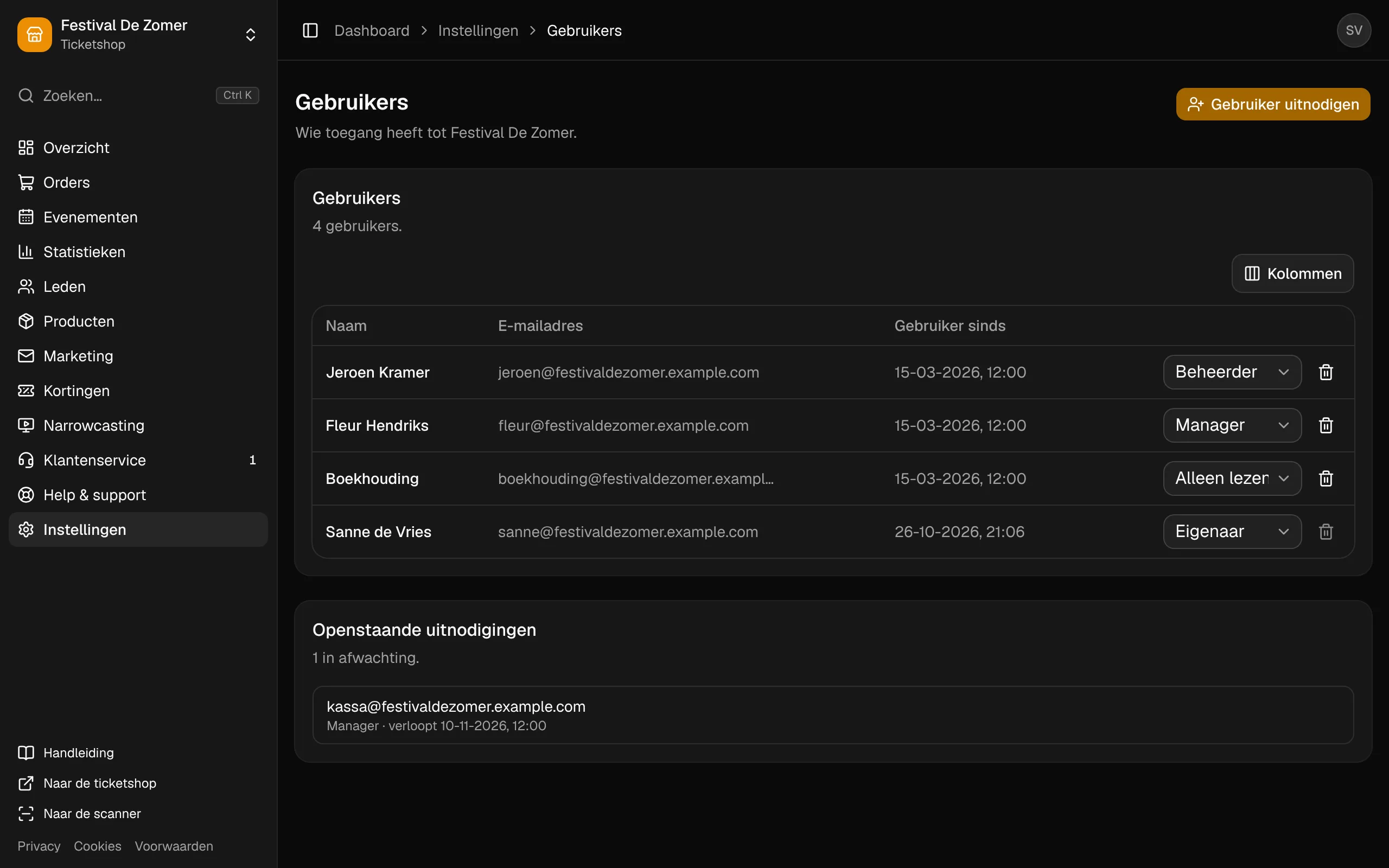Click Instellingen breadcrumb link
Screen dimensions: 1389x868
point(478,30)
